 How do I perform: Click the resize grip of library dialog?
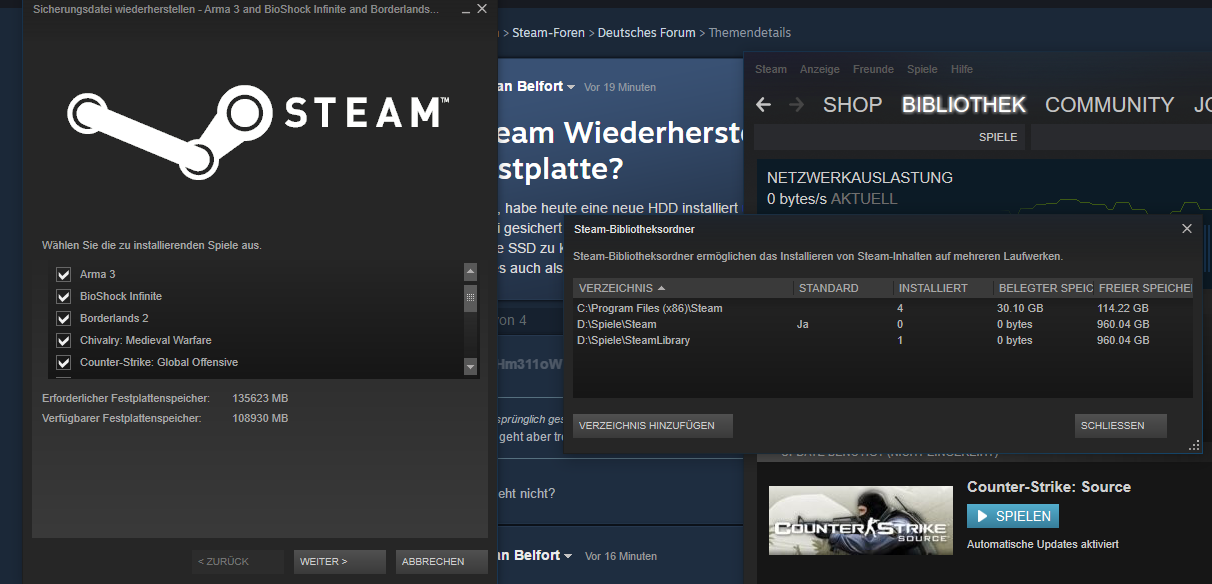[1193, 447]
